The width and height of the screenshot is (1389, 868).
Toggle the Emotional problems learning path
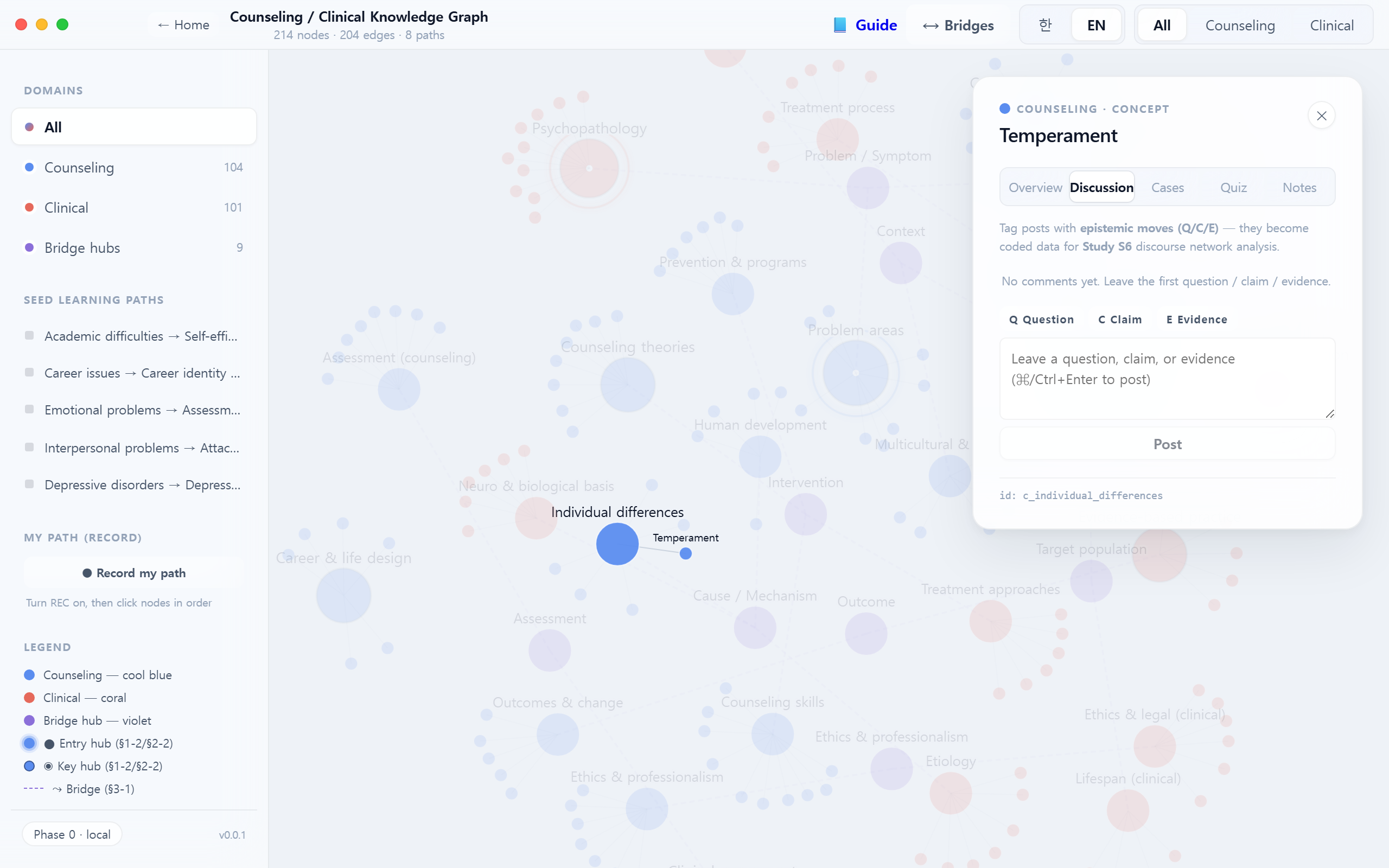pyautogui.click(x=133, y=410)
